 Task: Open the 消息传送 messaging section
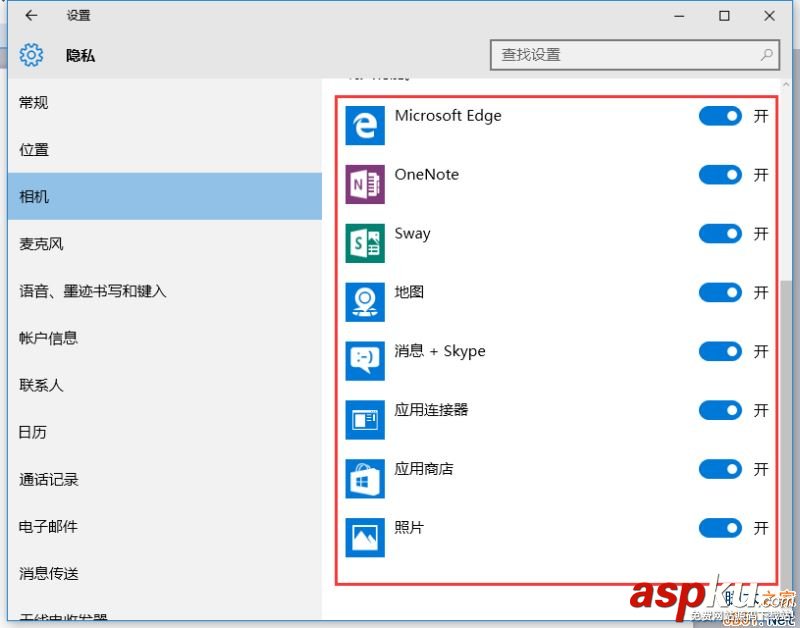tap(165, 573)
